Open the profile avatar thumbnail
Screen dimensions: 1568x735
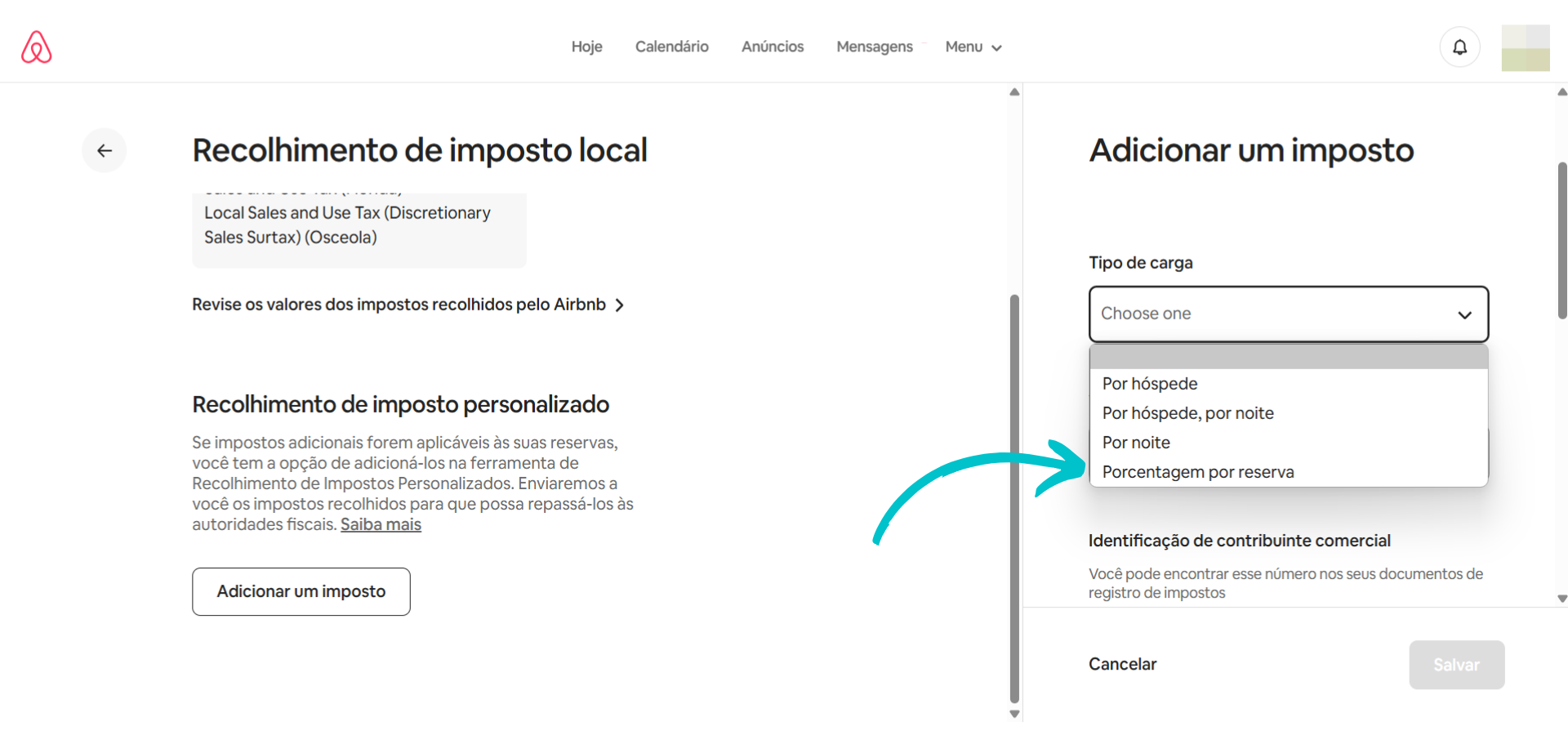(x=1525, y=47)
